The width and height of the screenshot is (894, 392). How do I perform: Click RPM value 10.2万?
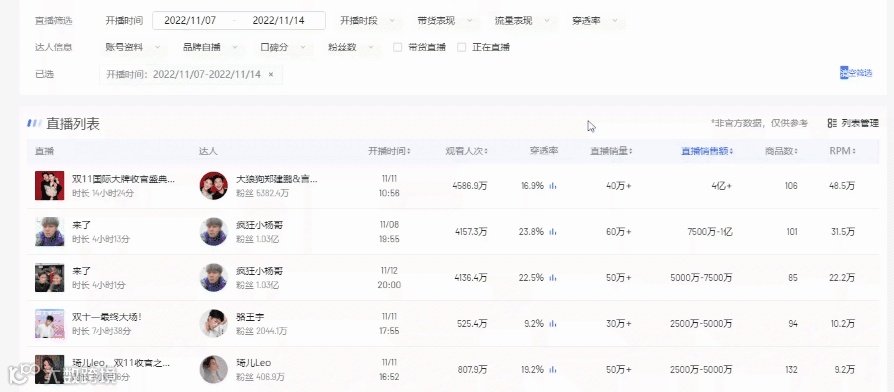pyautogui.click(x=843, y=324)
